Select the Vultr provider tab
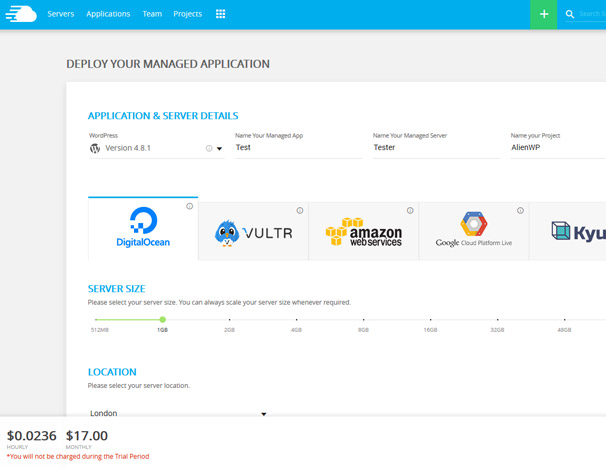Screen dimensions: 606x469 click(x=254, y=231)
